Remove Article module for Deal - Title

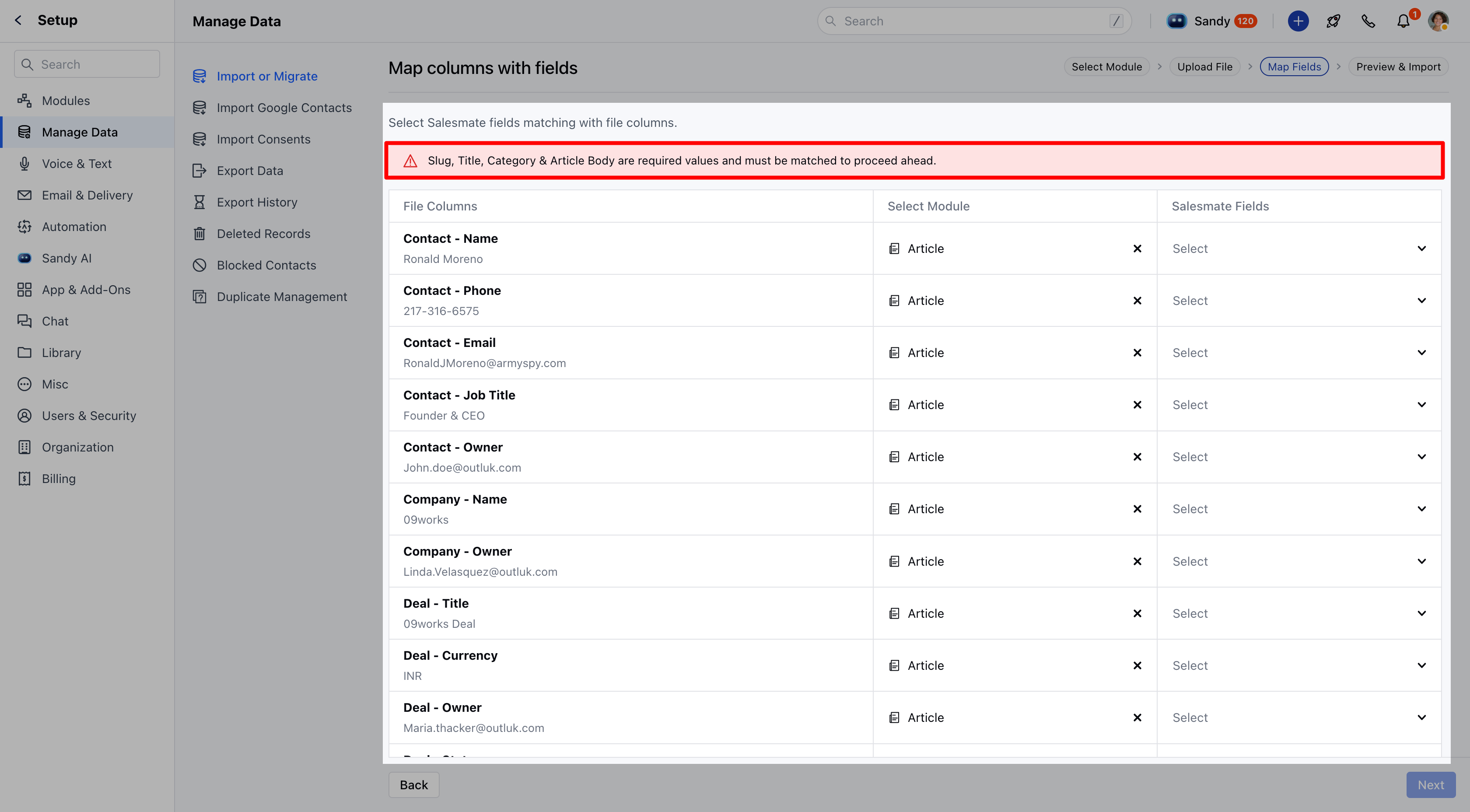[1137, 613]
